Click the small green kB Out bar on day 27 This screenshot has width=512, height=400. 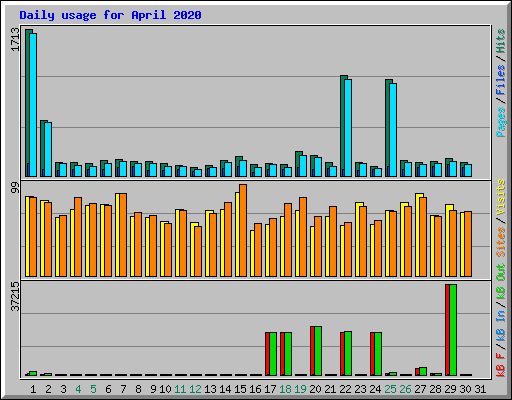(x=423, y=371)
